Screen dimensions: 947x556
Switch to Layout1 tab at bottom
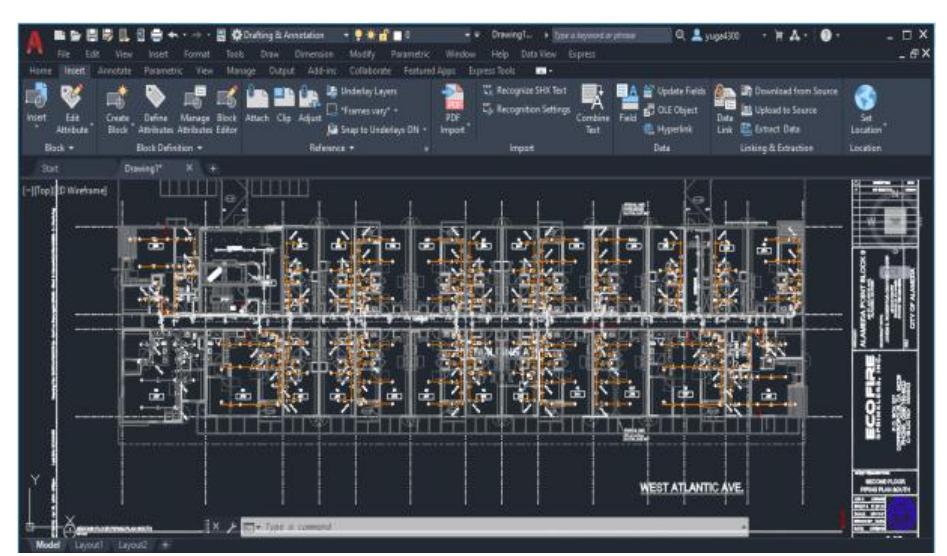click(x=88, y=545)
